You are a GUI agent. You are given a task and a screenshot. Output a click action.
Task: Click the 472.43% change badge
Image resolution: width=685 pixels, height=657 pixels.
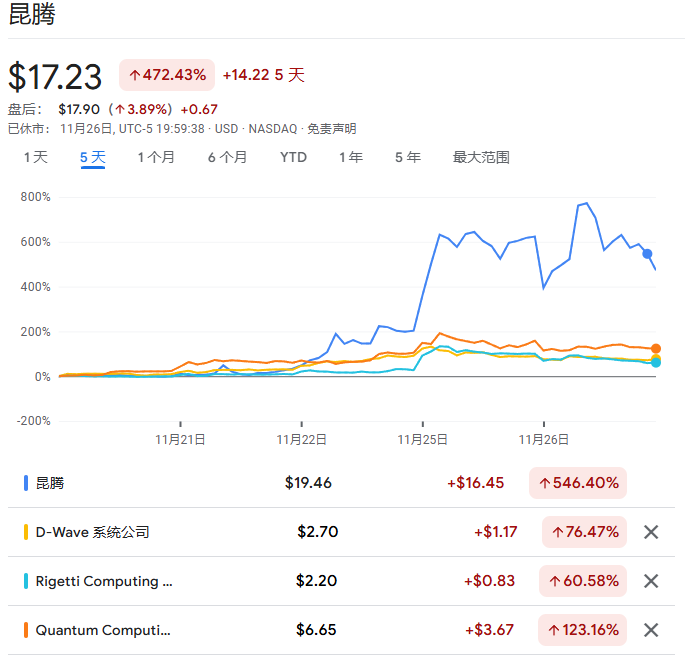167,75
